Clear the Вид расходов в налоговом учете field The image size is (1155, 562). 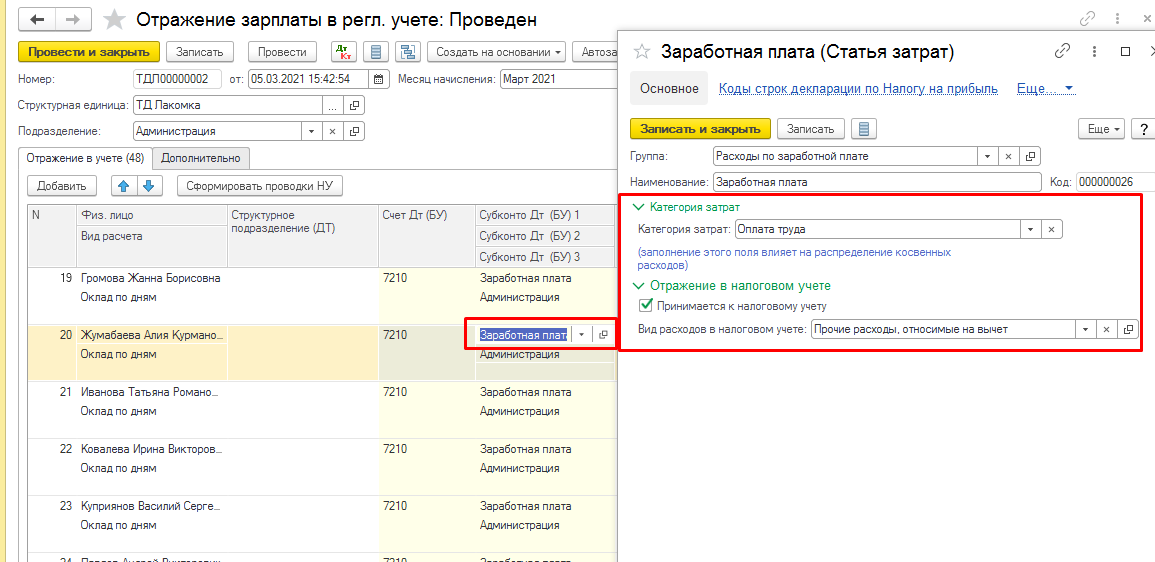pyautogui.click(x=1106, y=329)
